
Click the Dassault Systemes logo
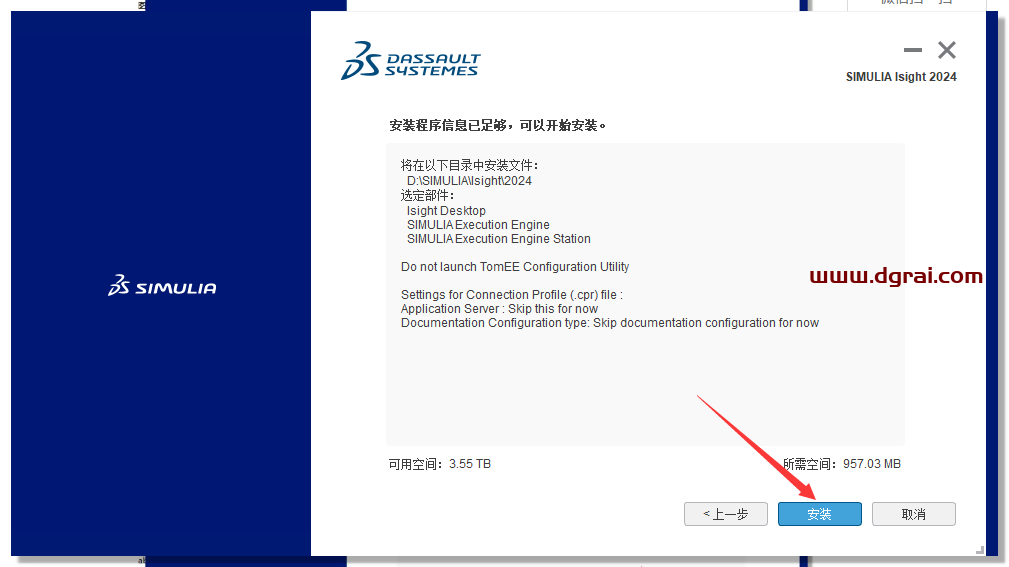click(411, 60)
